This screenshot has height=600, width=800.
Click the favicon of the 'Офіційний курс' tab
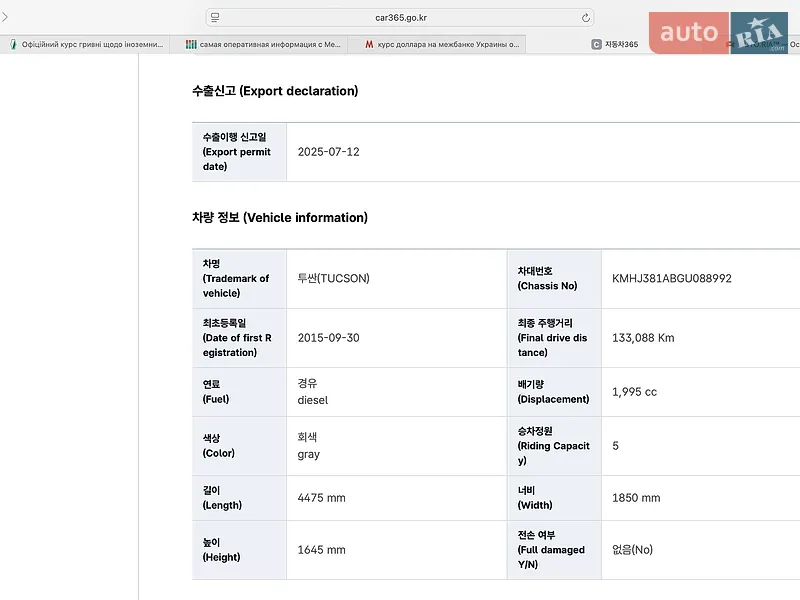[13, 44]
